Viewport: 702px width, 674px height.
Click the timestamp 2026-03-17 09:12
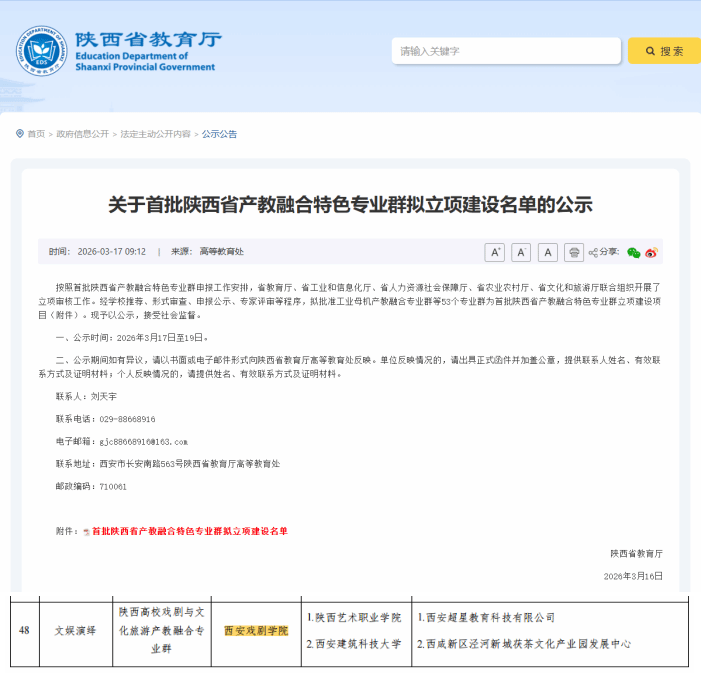tap(112, 252)
